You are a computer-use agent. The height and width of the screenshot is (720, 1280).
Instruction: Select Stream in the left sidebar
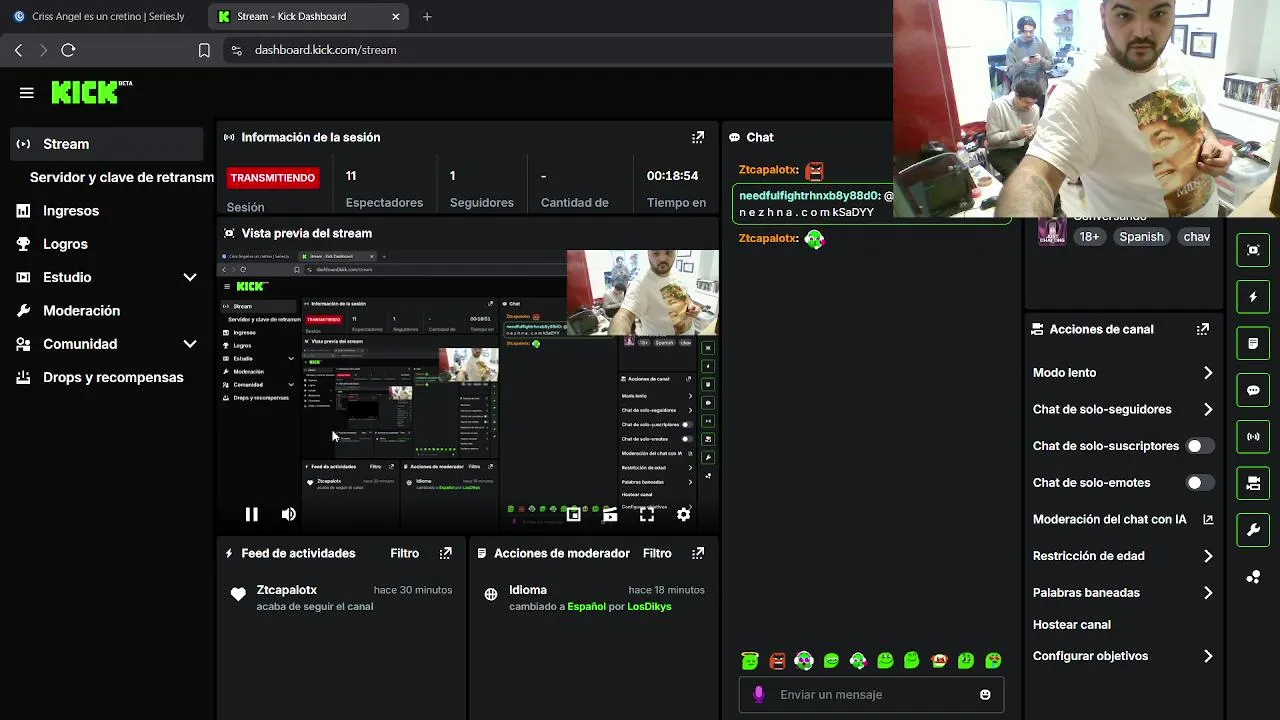107,144
